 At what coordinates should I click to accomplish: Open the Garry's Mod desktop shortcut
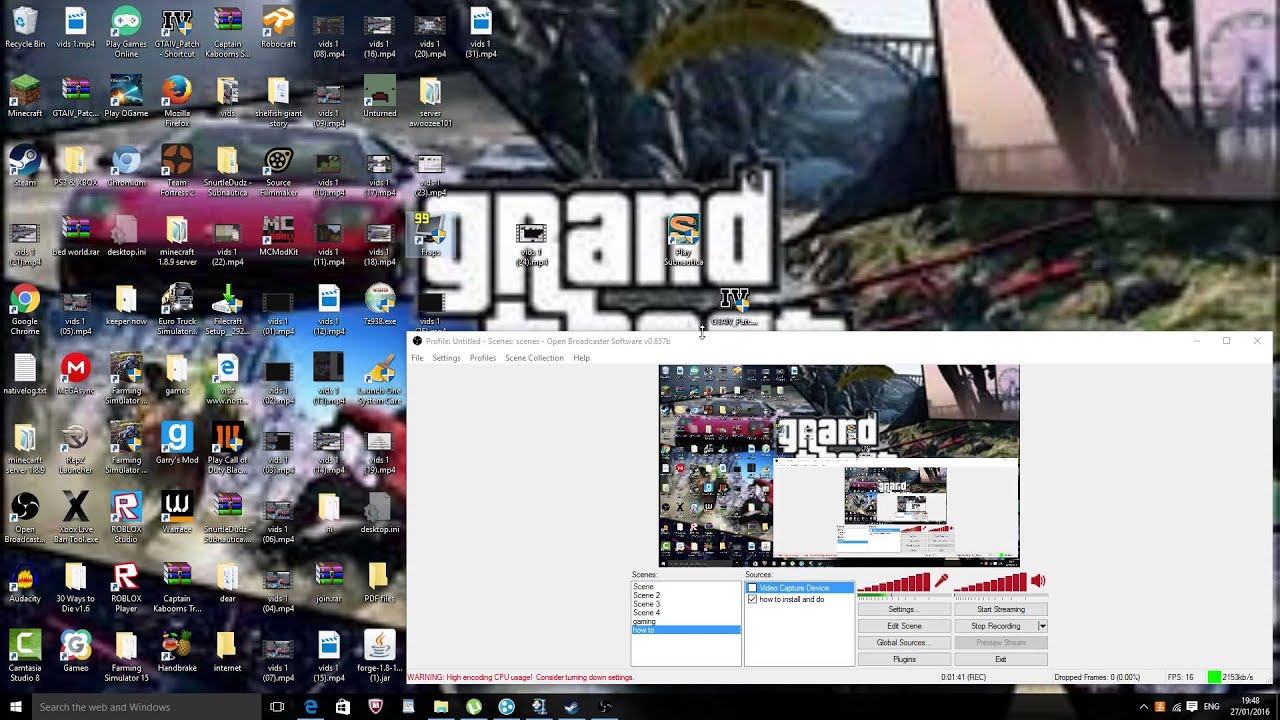[x=177, y=443]
